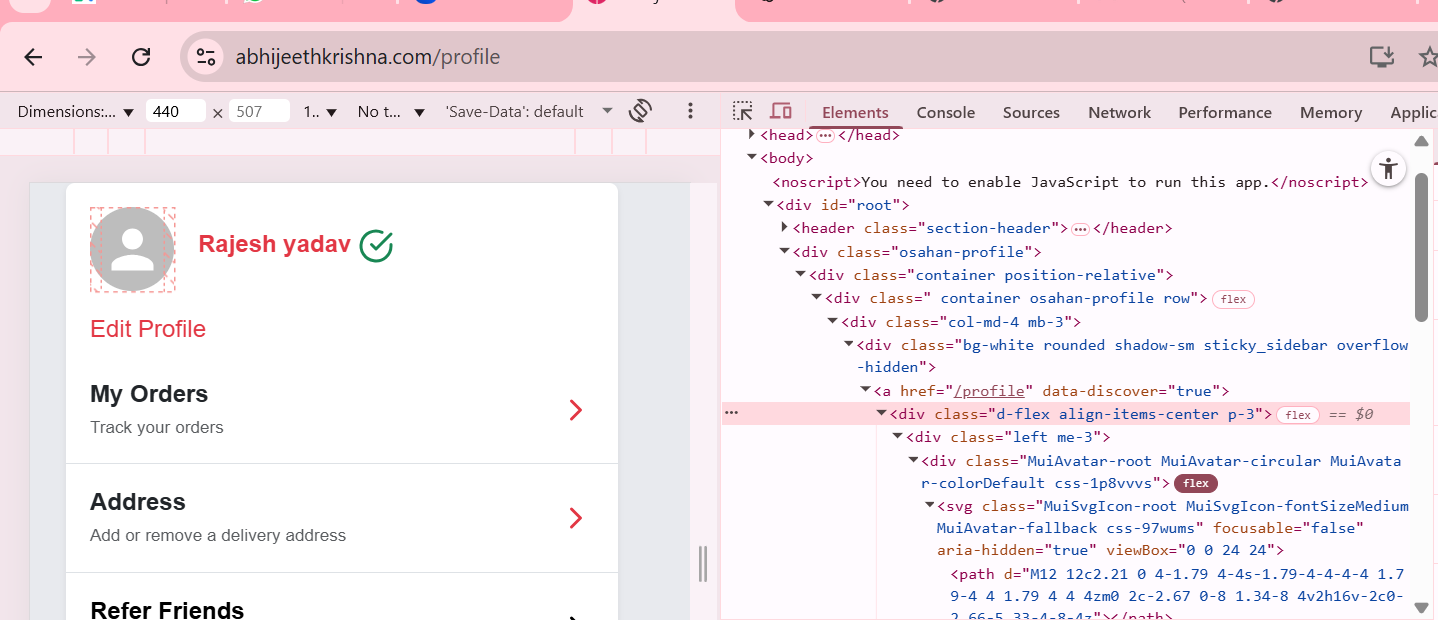
Task: Click the verified checkmark next to Rajesh yadav
Action: tap(375, 243)
